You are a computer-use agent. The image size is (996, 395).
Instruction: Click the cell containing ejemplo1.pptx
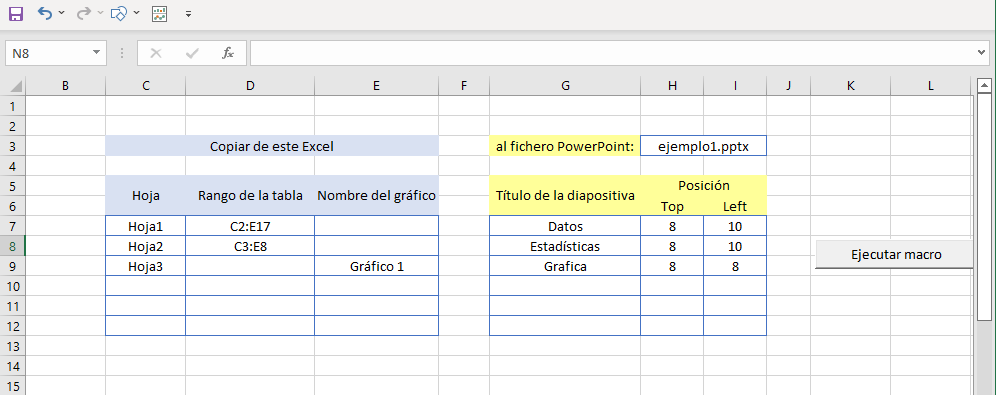coord(704,146)
